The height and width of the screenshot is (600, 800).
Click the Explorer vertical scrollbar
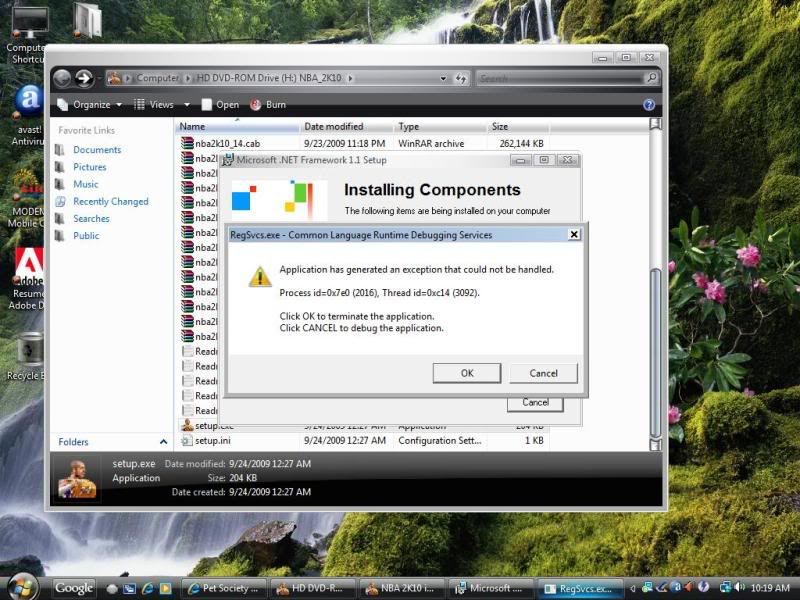[x=656, y=352]
